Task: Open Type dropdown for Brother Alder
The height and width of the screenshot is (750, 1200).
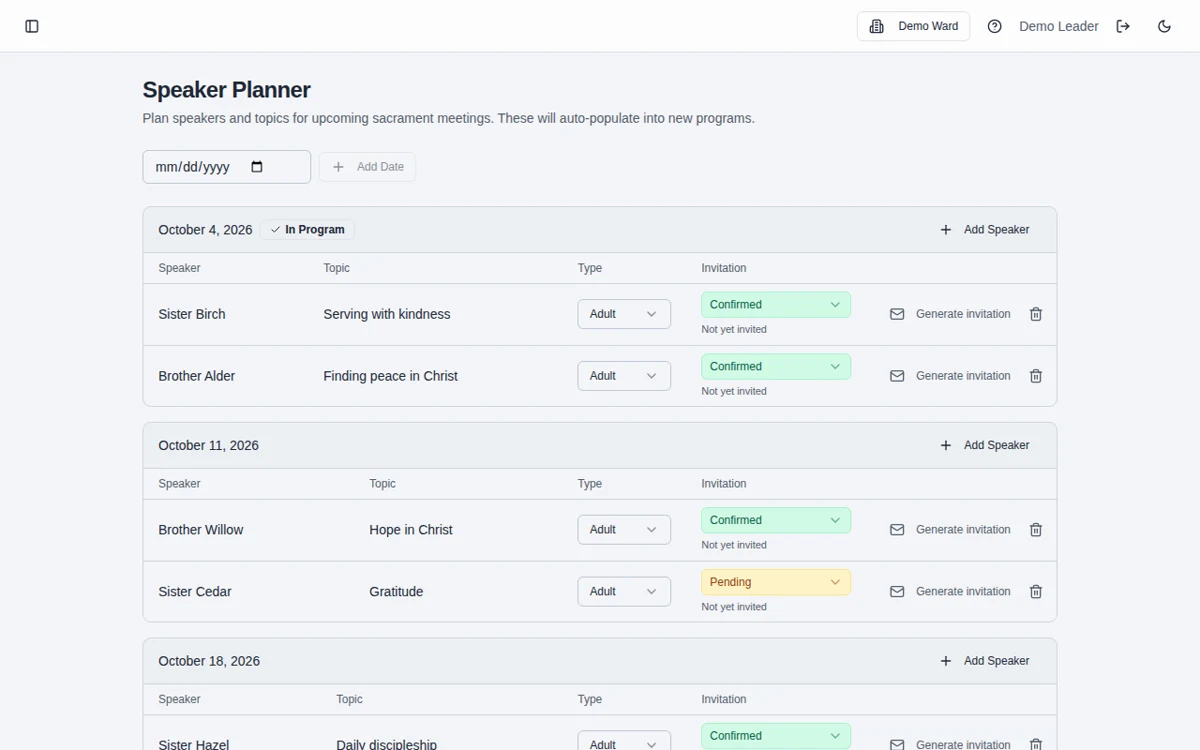Action: click(x=624, y=376)
